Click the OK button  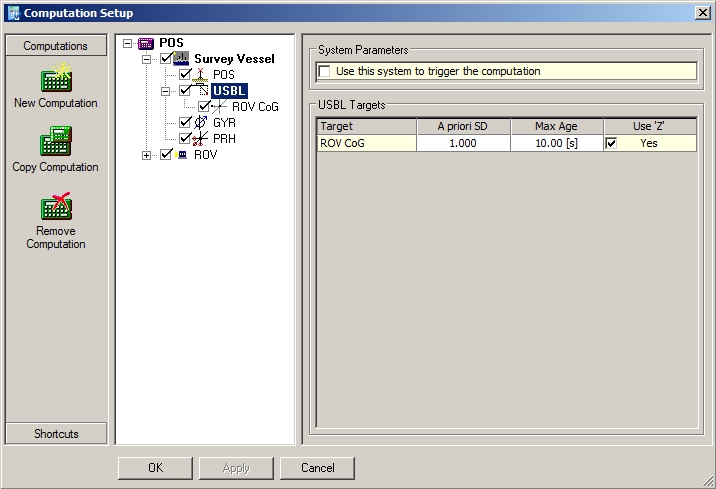pyautogui.click(x=155, y=468)
